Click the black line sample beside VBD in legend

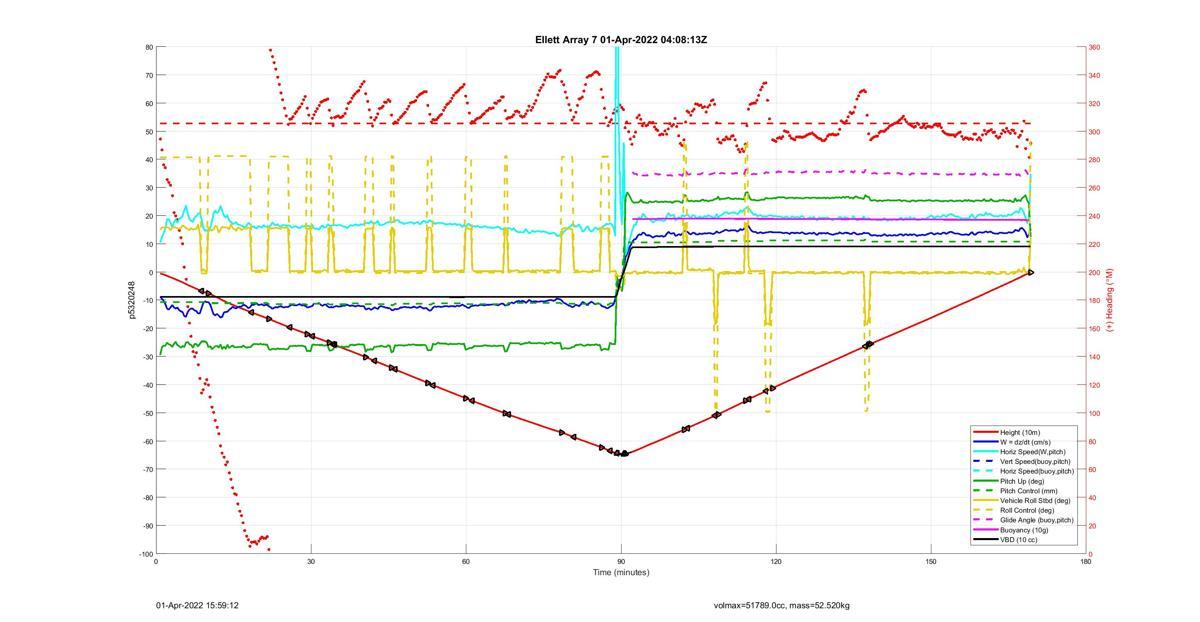(985, 539)
